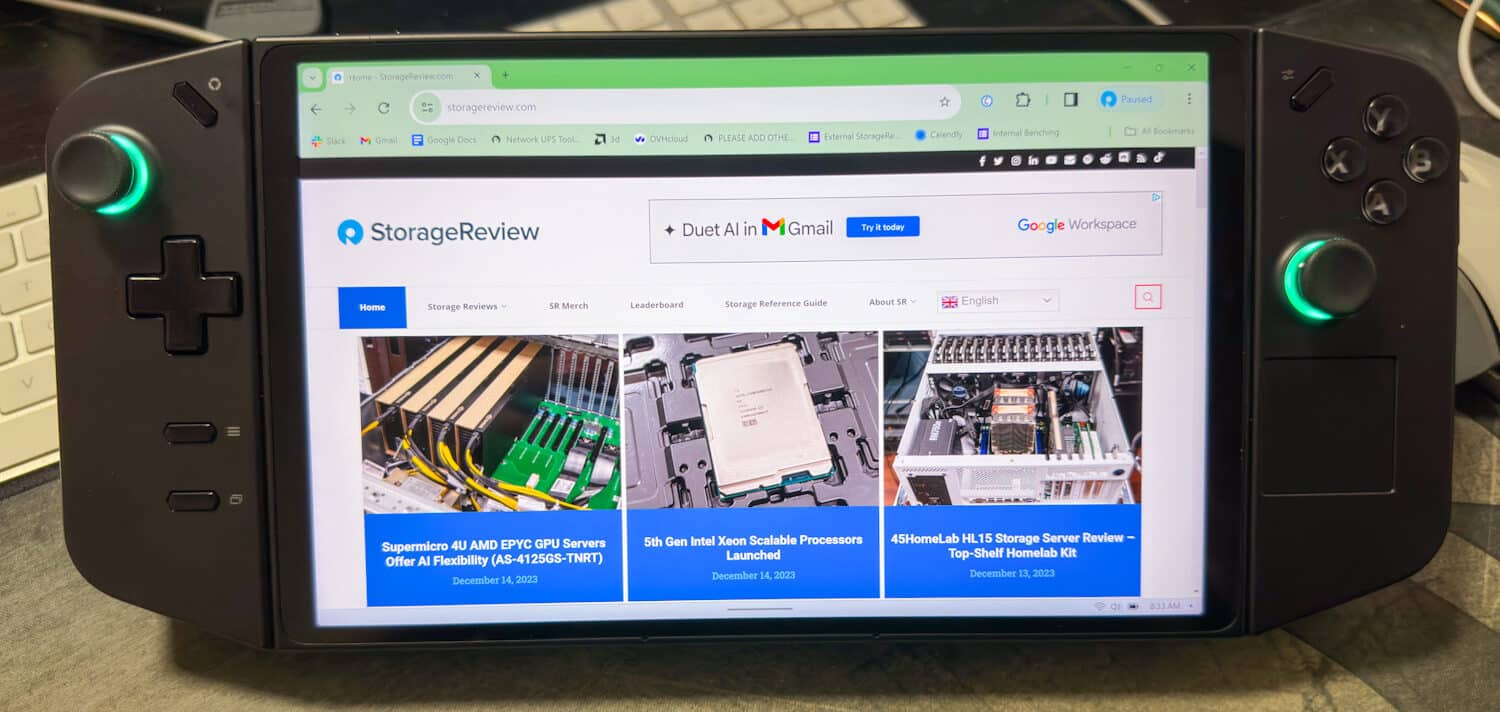Open Supermicro 4U AMD EPYC GPU Servers article

pyautogui.click(x=494, y=552)
